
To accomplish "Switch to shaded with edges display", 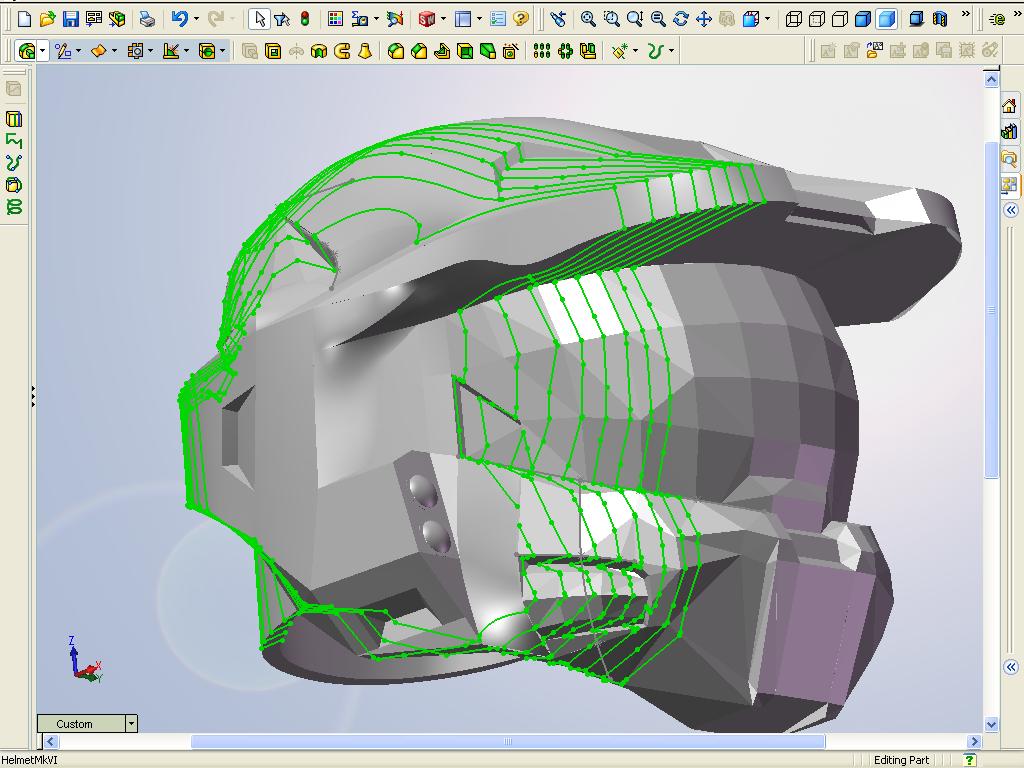I will [x=863, y=19].
